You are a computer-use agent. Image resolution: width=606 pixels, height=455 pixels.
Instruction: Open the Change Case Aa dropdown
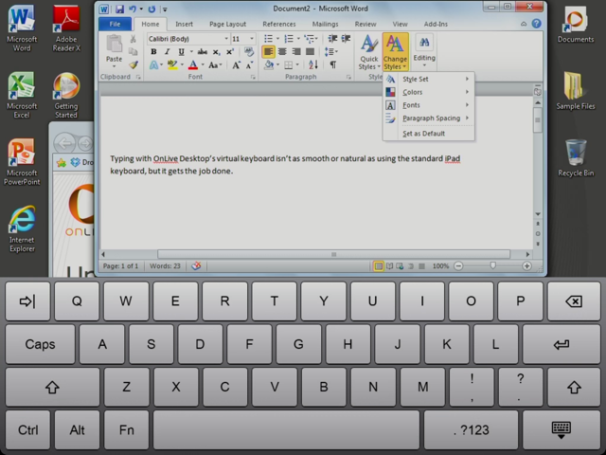tap(215, 65)
